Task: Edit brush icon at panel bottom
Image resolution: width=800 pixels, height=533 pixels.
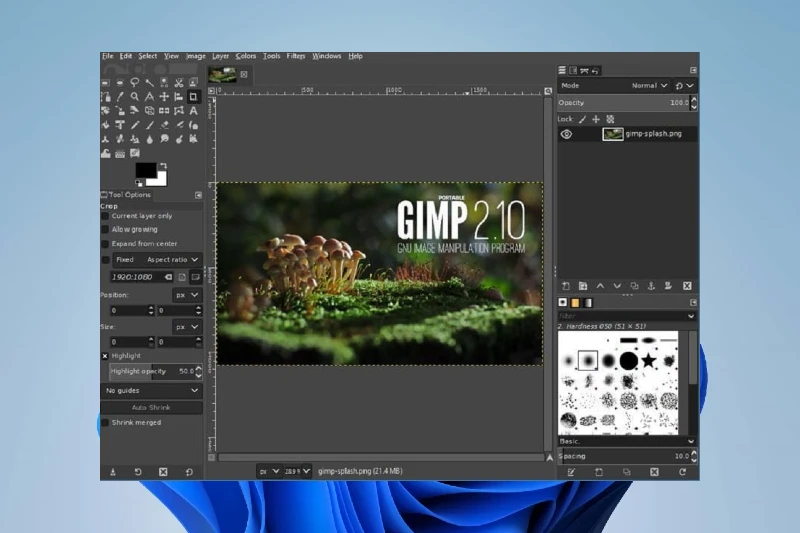Action: click(x=571, y=472)
